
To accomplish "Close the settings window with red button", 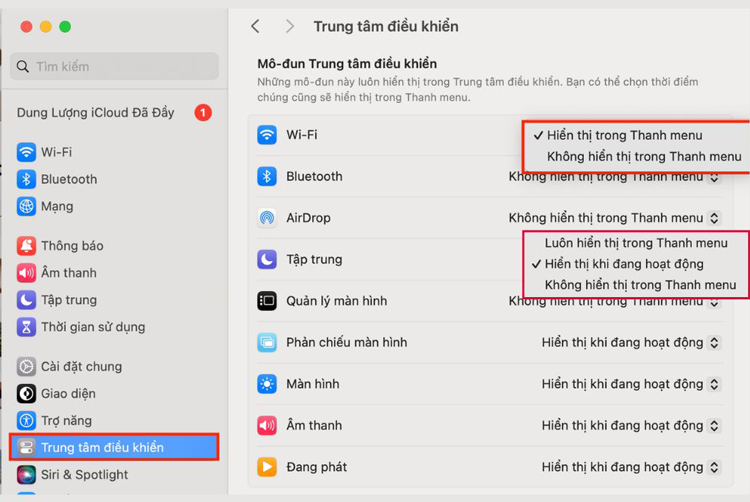I will pos(26,27).
